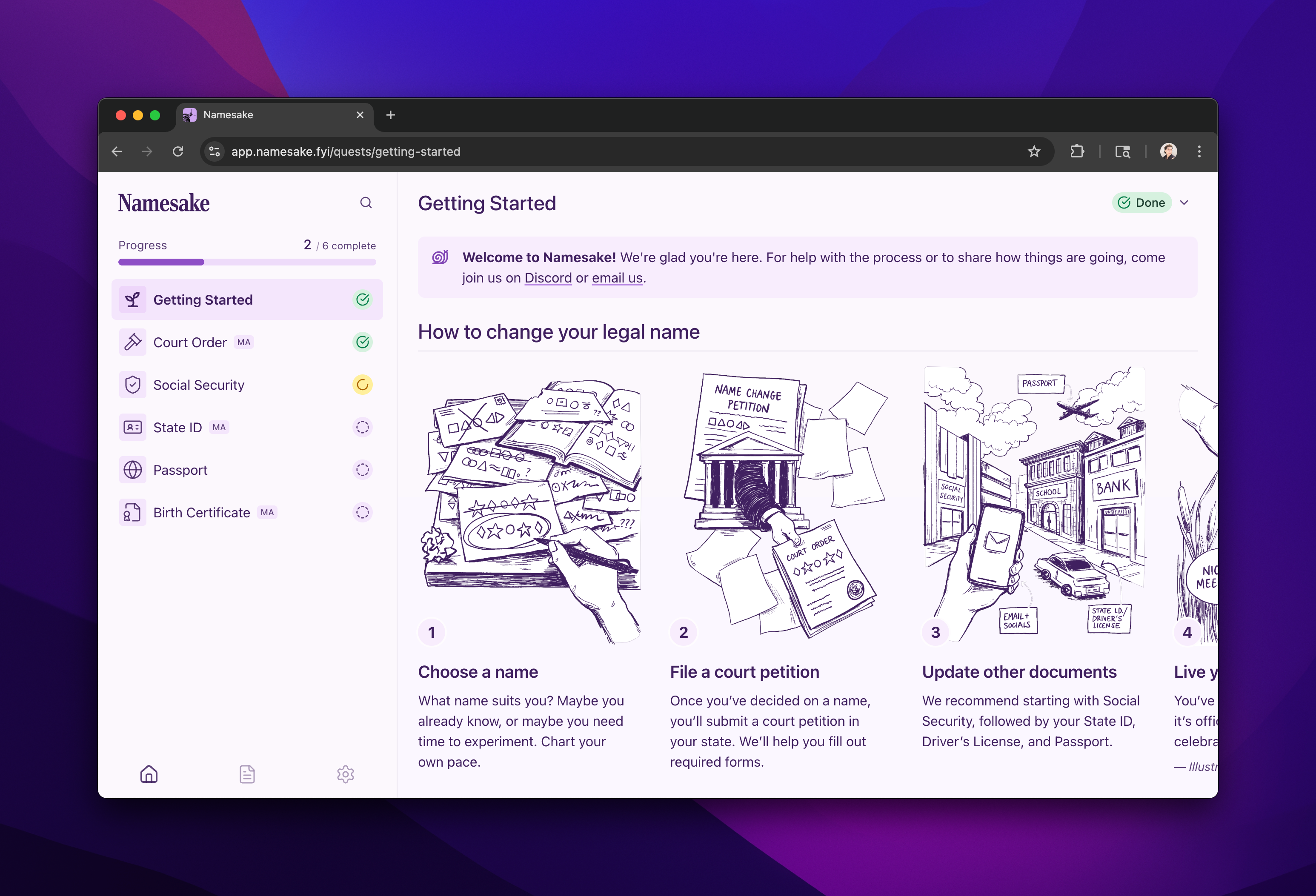Open the Discord link
The height and width of the screenshot is (896, 1316).
click(x=548, y=278)
